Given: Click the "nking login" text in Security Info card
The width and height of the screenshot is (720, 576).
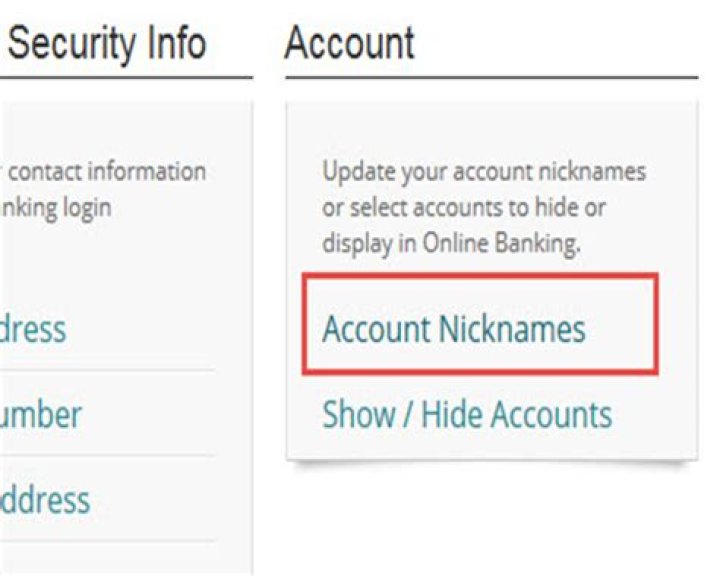Looking at the screenshot, I should 55,208.
